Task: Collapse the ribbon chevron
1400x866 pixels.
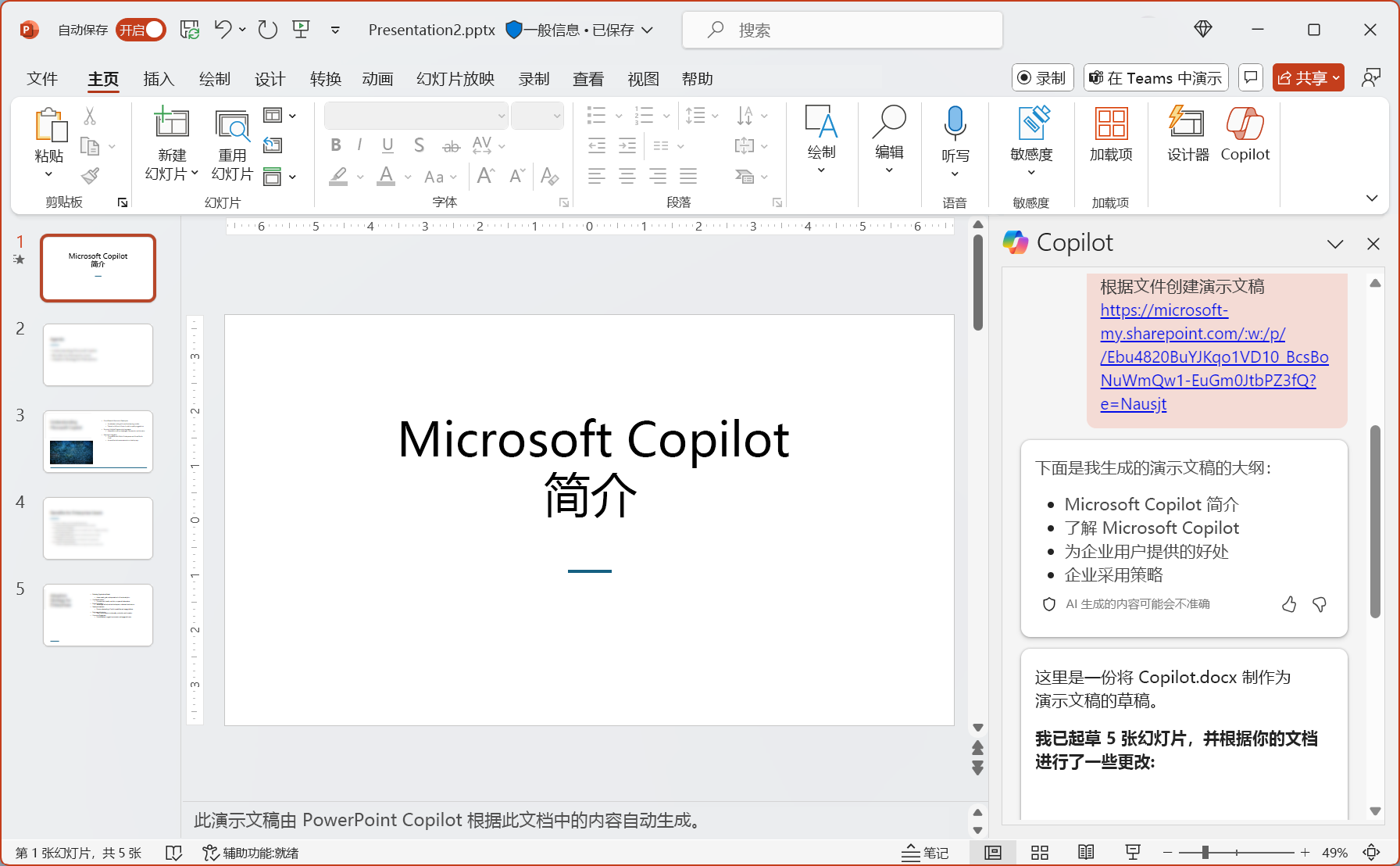Action: (x=1372, y=198)
